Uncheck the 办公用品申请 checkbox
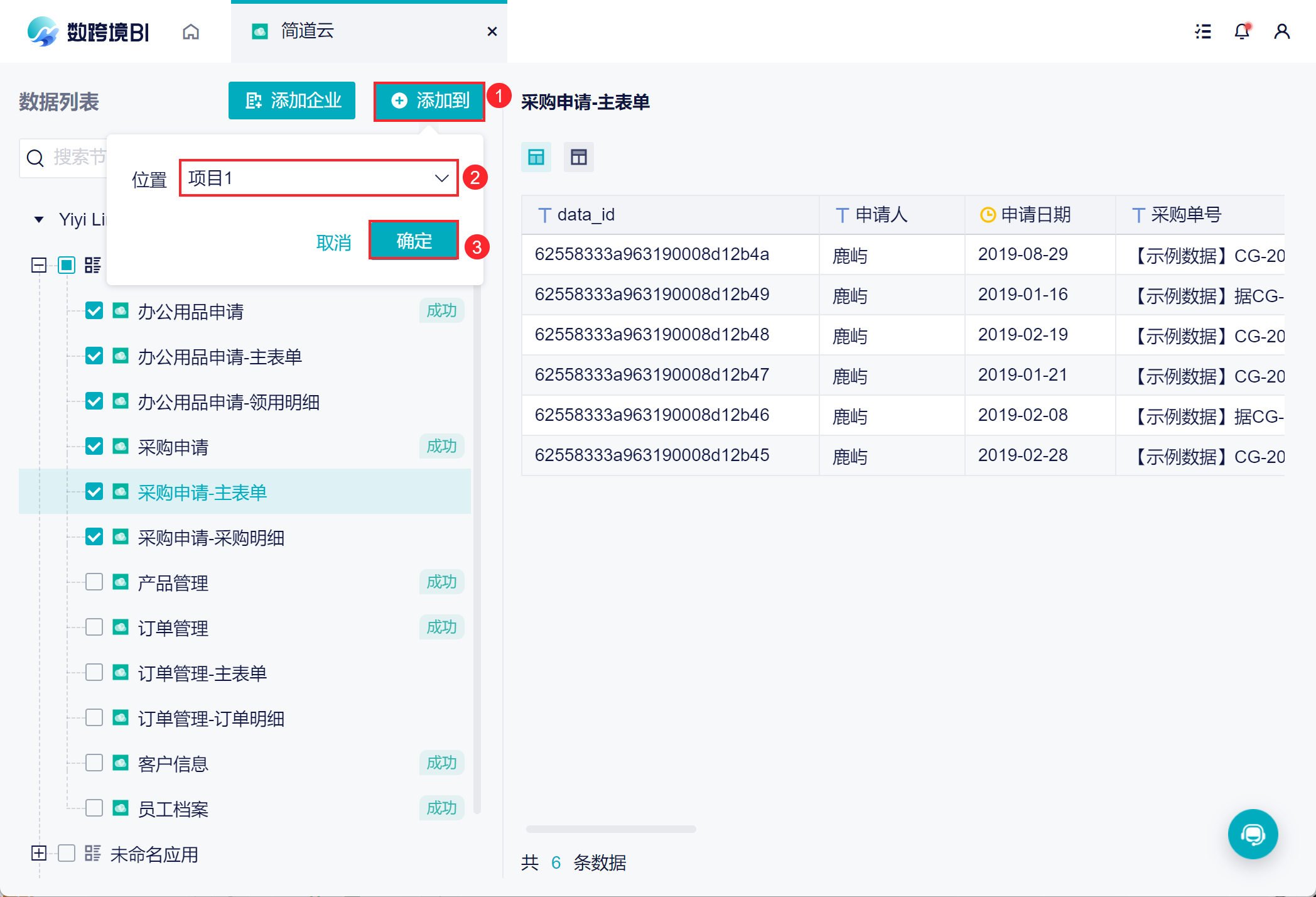 (x=94, y=311)
